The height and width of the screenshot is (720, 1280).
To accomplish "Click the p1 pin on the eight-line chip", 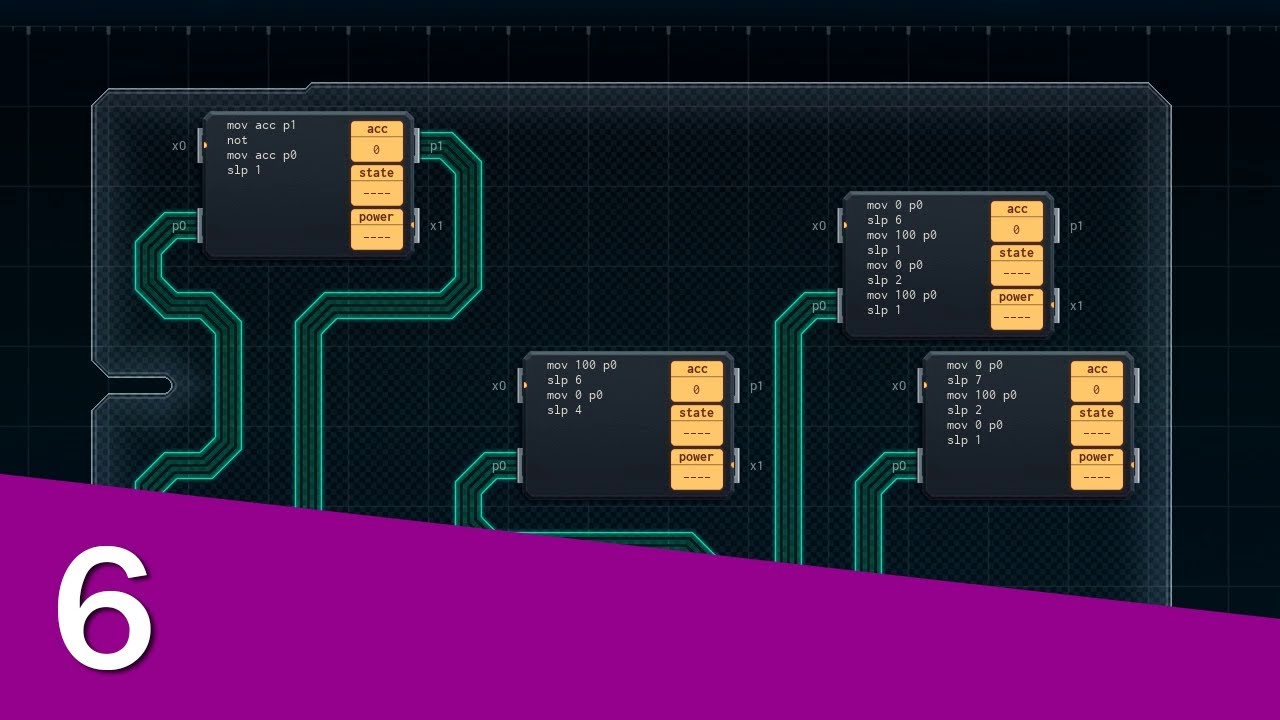I will coord(1076,226).
